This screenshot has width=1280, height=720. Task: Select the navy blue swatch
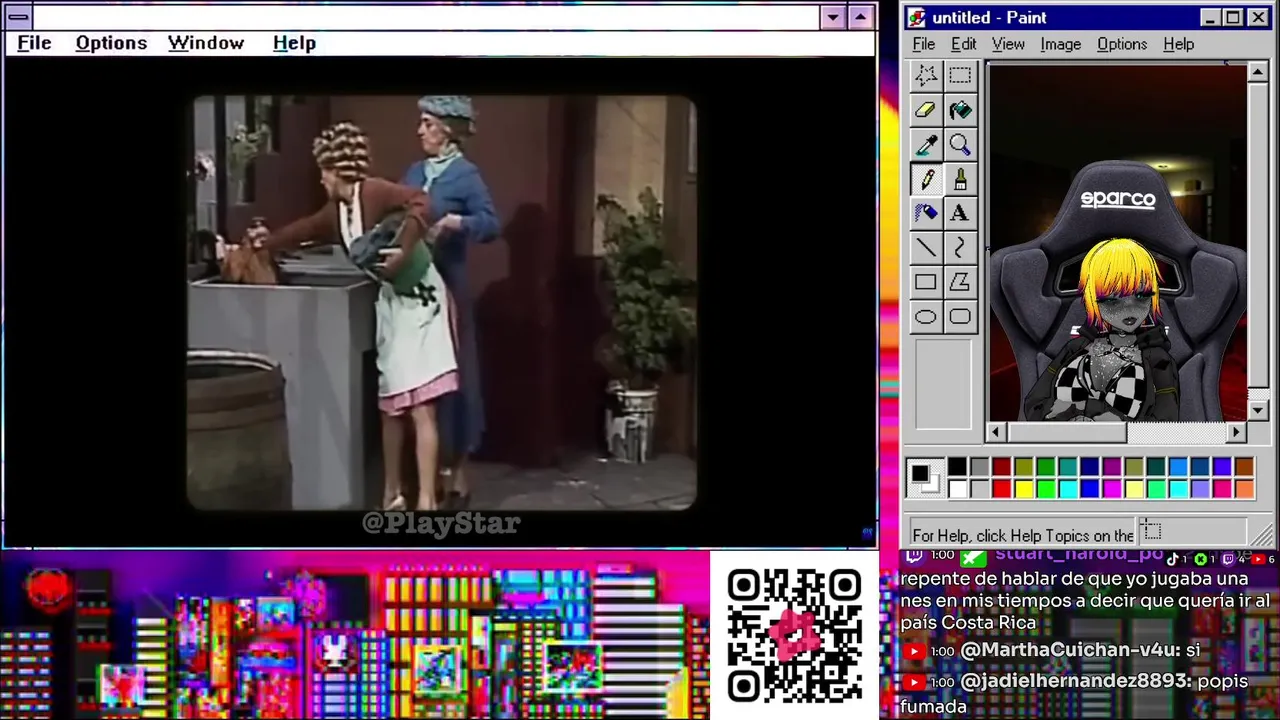[x=1090, y=467]
